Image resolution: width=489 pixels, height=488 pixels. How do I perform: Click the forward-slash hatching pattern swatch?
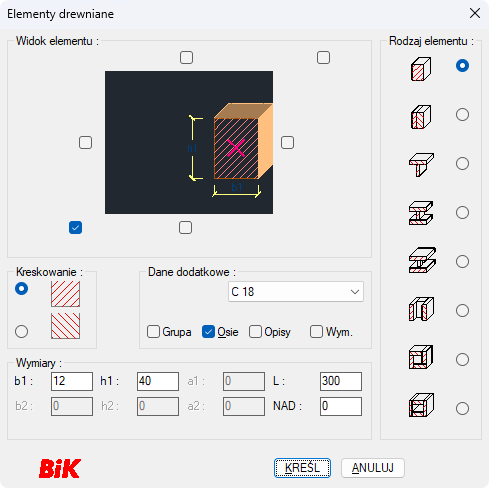click(65, 294)
